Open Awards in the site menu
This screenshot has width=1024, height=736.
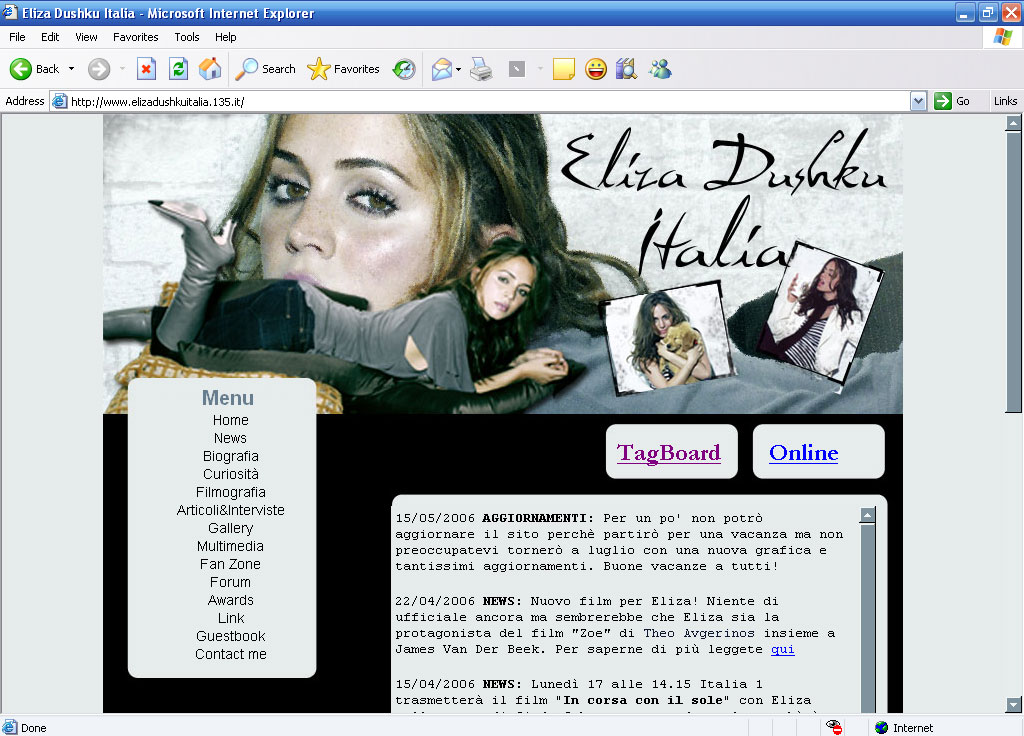click(231, 600)
